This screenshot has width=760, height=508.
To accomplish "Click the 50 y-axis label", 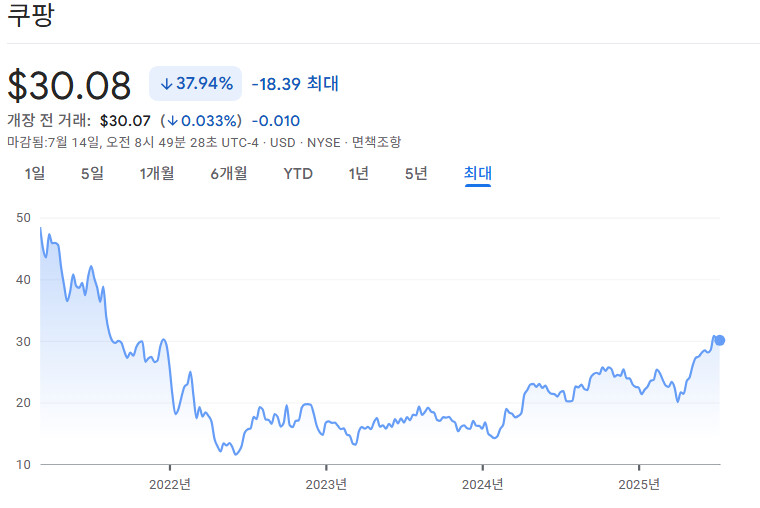I will click(23, 218).
